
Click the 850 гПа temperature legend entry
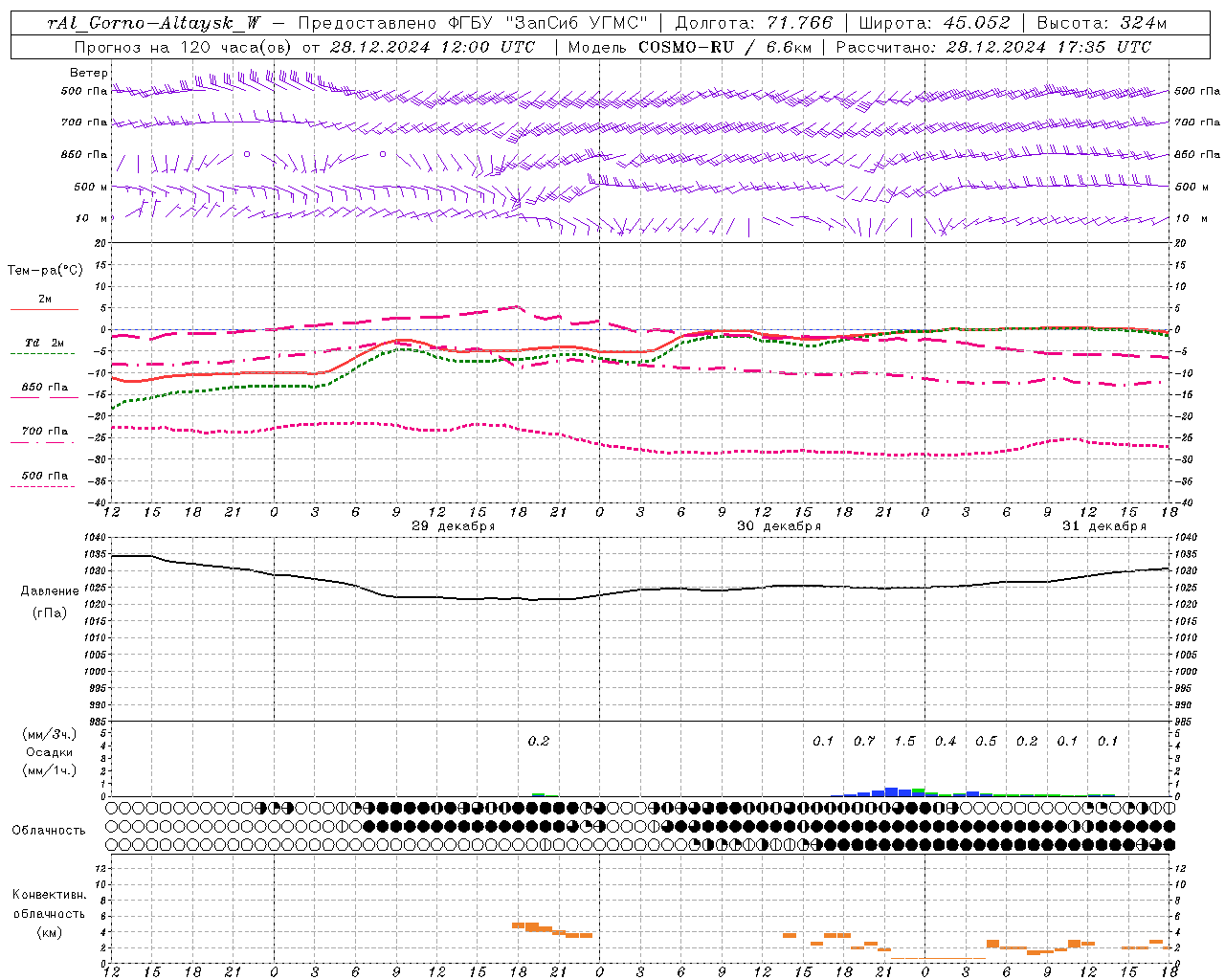pyautogui.click(x=45, y=388)
